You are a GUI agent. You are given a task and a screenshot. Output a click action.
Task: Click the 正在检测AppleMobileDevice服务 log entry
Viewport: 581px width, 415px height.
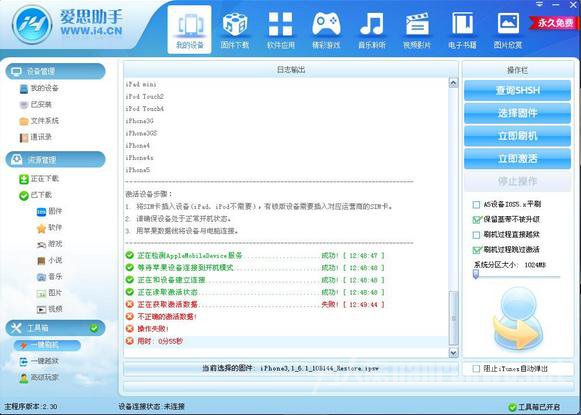[x=255, y=256]
